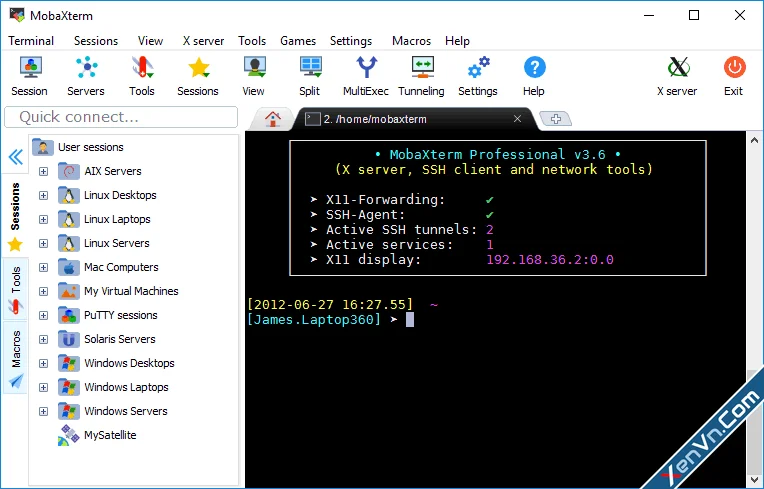Select the User sessions label
This screenshot has height=489, width=764.
91,147
